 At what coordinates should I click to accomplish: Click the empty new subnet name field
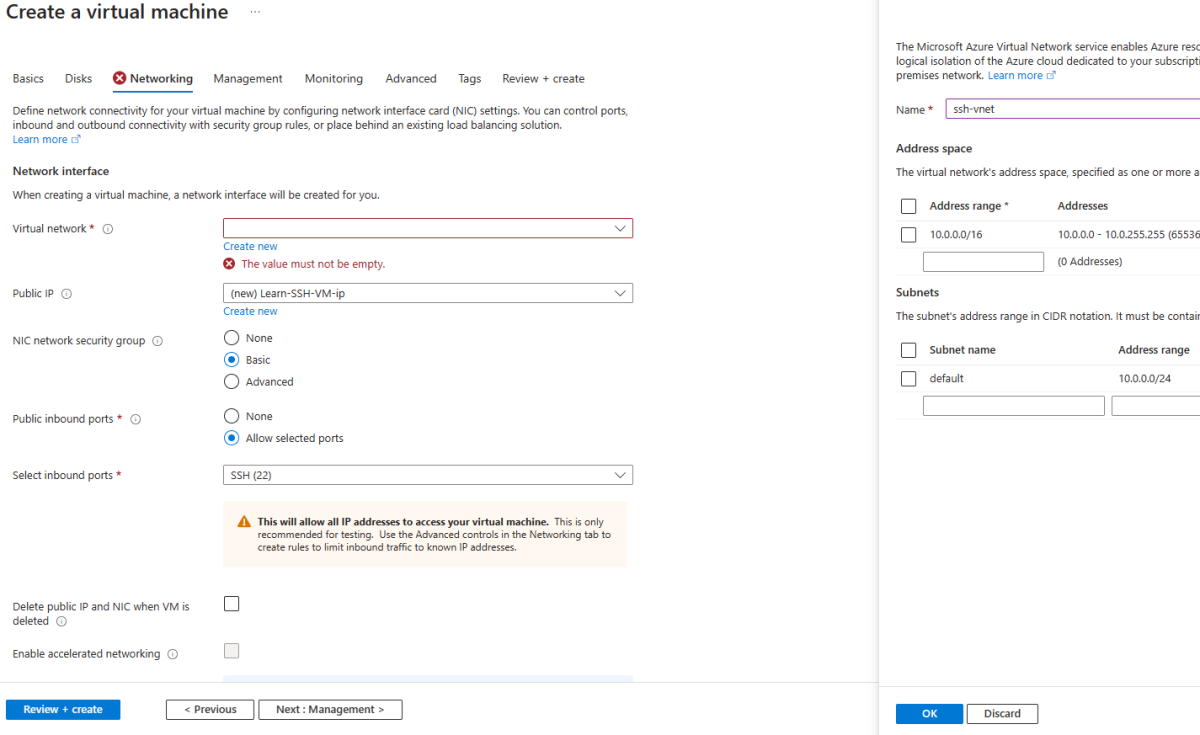1014,406
